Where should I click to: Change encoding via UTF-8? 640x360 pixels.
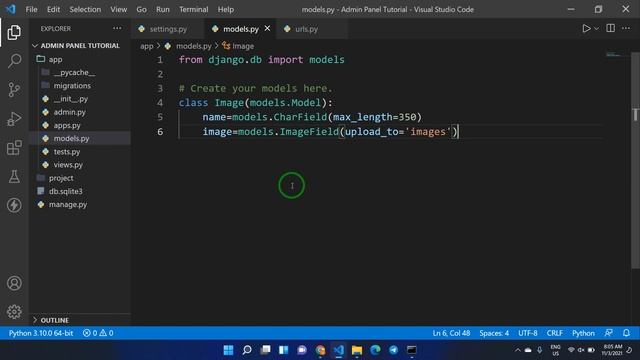528,333
